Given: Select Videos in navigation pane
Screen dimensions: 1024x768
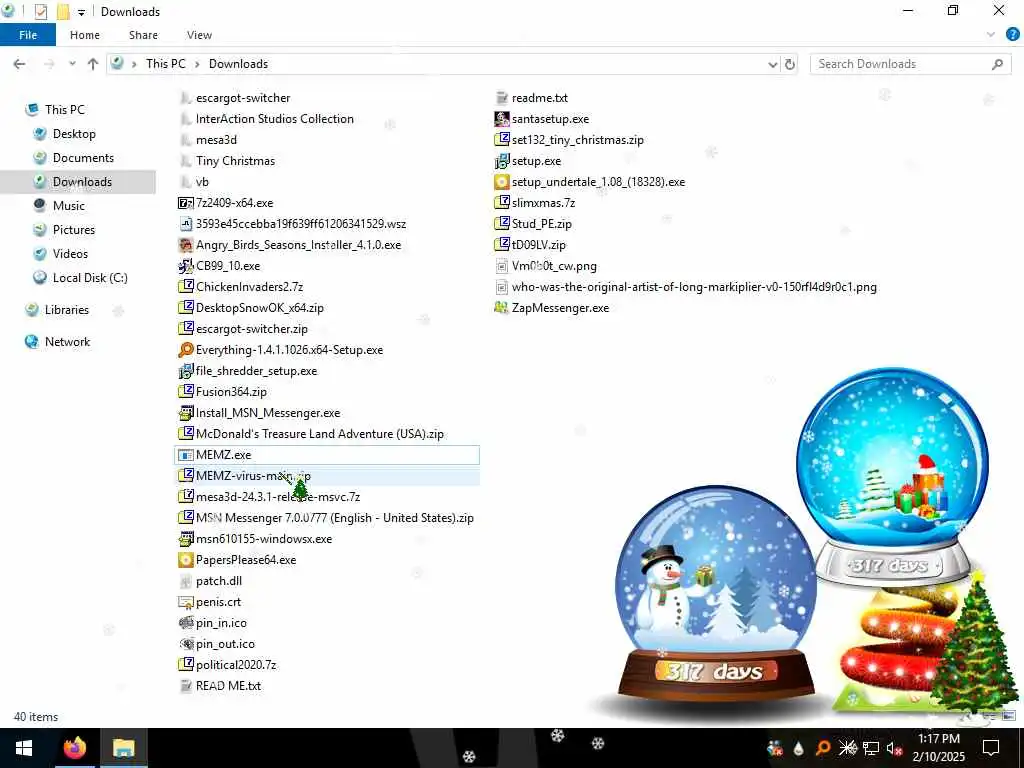Looking at the screenshot, I should [x=70, y=254].
